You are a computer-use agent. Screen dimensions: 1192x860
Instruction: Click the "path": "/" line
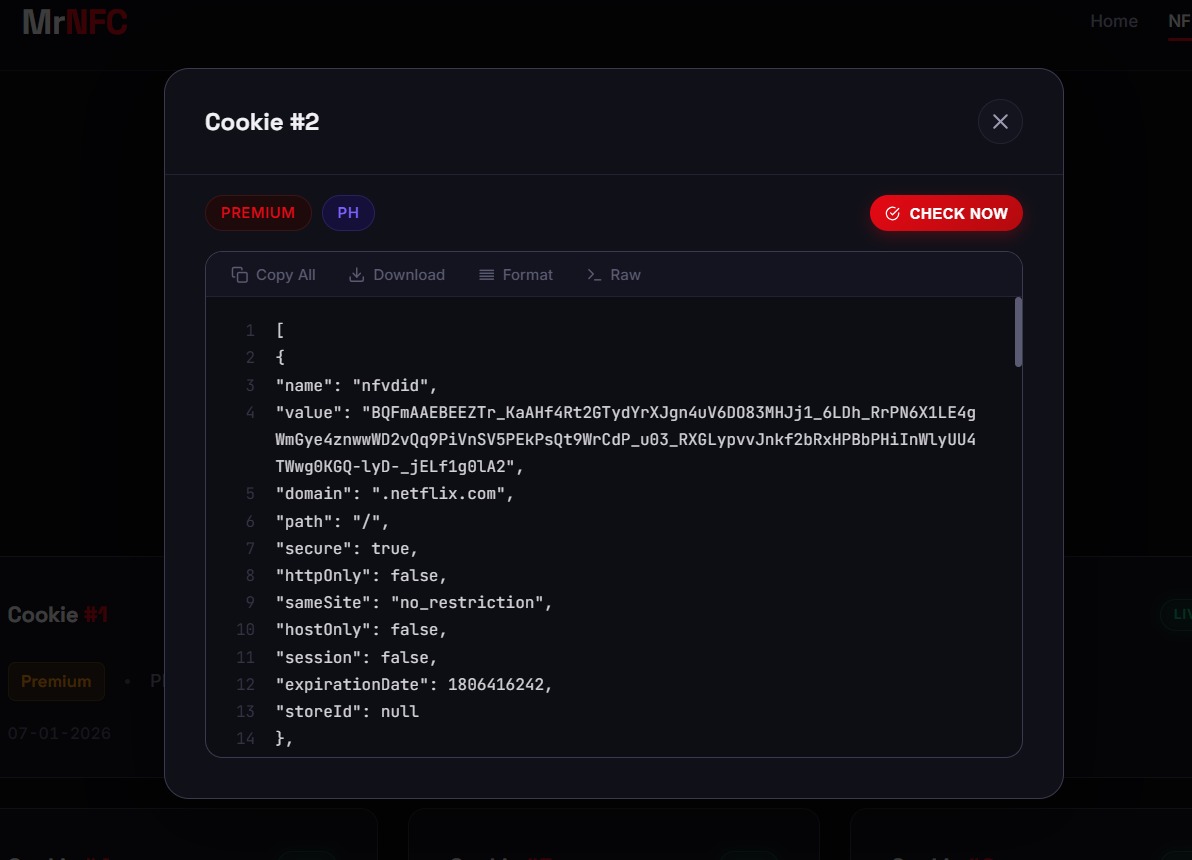(332, 522)
